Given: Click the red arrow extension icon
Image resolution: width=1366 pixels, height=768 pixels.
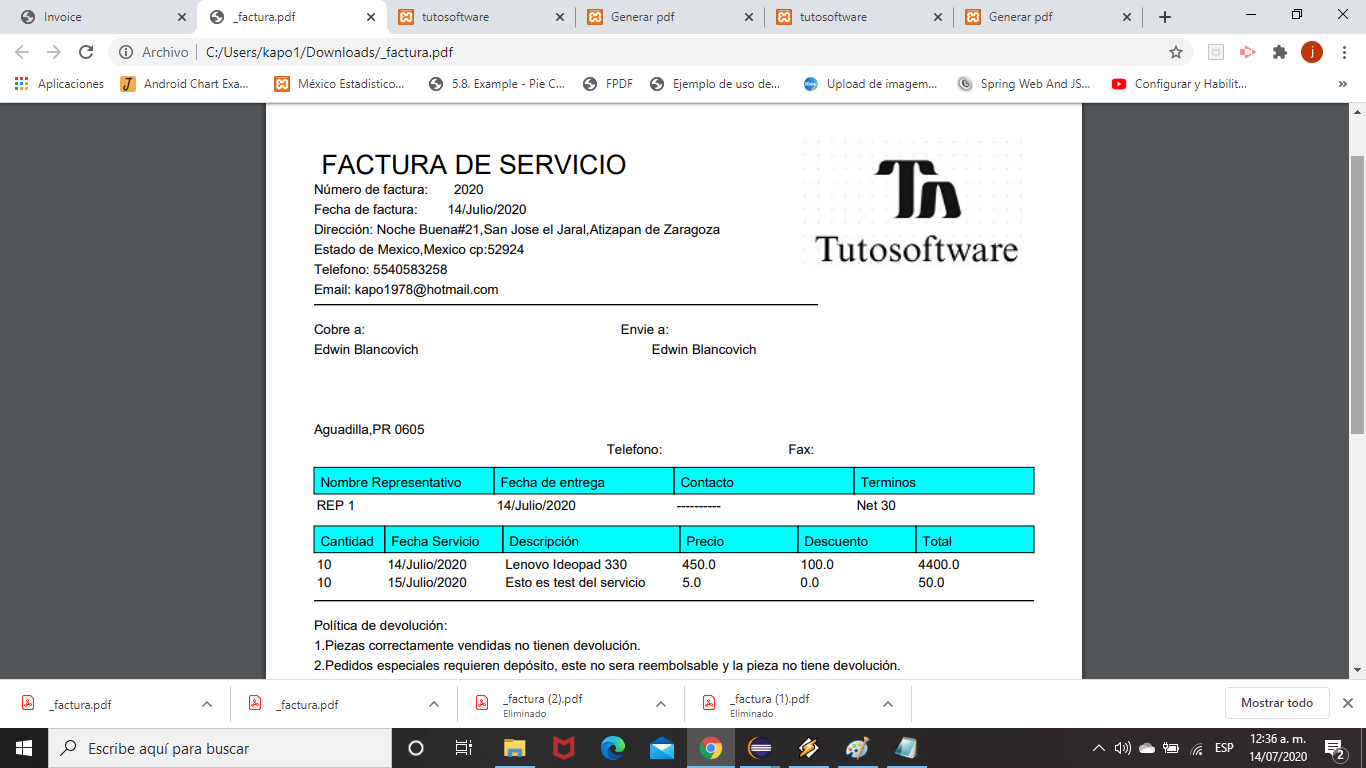Looking at the screenshot, I should (x=1247, y=52).
